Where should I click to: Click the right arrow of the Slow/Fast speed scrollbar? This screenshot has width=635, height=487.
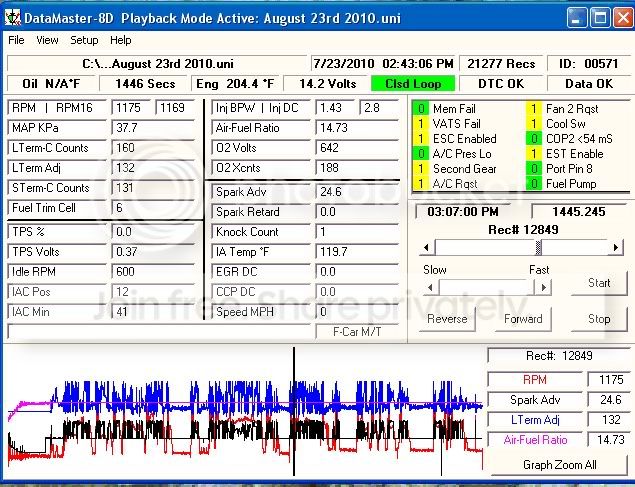[544, 287]
